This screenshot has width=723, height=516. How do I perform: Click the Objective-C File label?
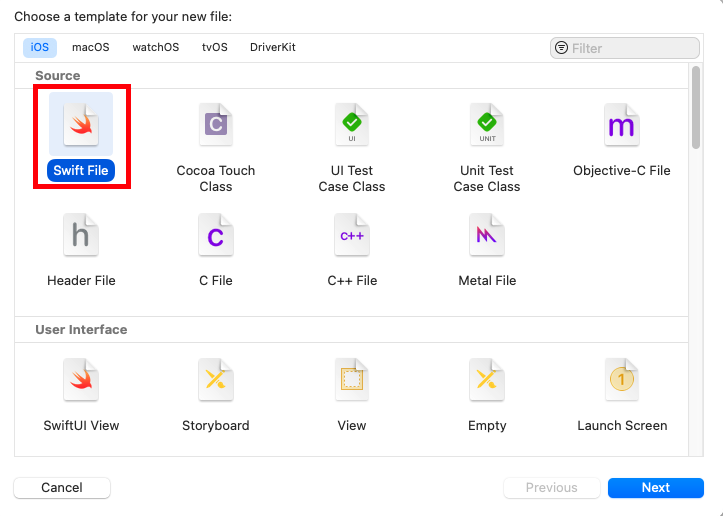pos(622,171)
